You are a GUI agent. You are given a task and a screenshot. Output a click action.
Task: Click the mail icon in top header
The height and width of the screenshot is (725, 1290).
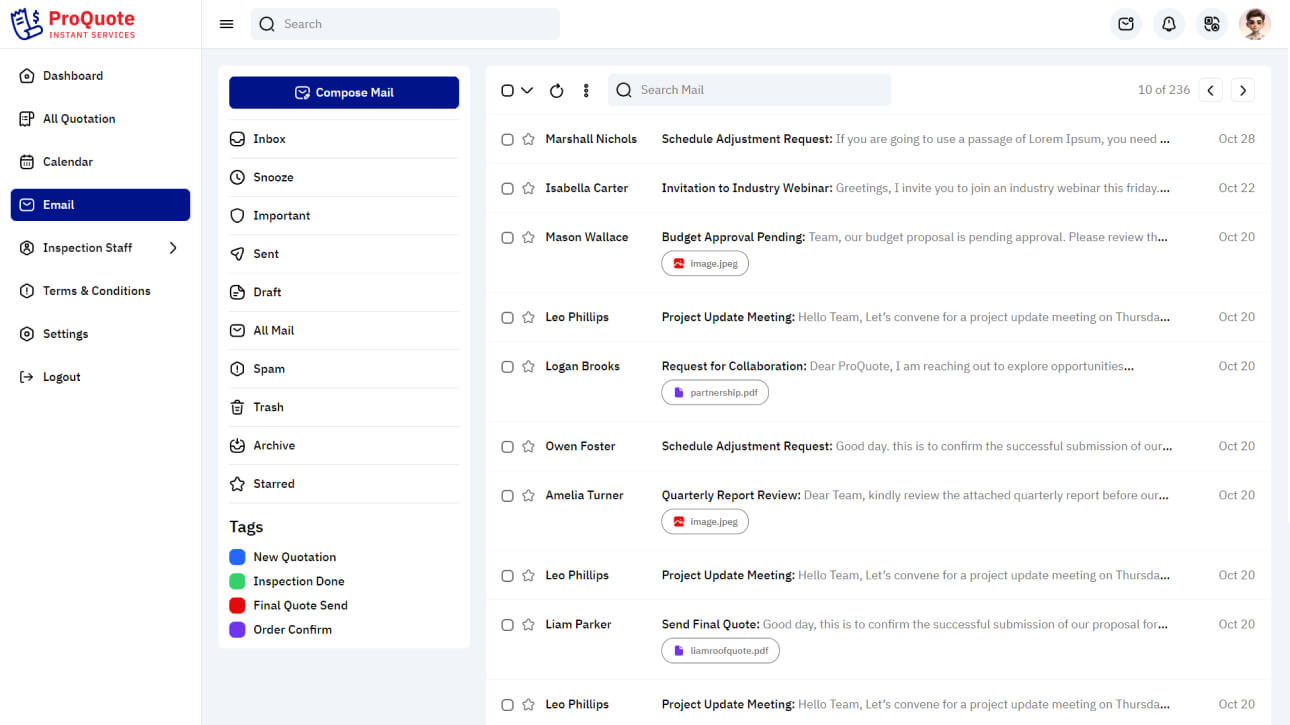[1126, 24]
